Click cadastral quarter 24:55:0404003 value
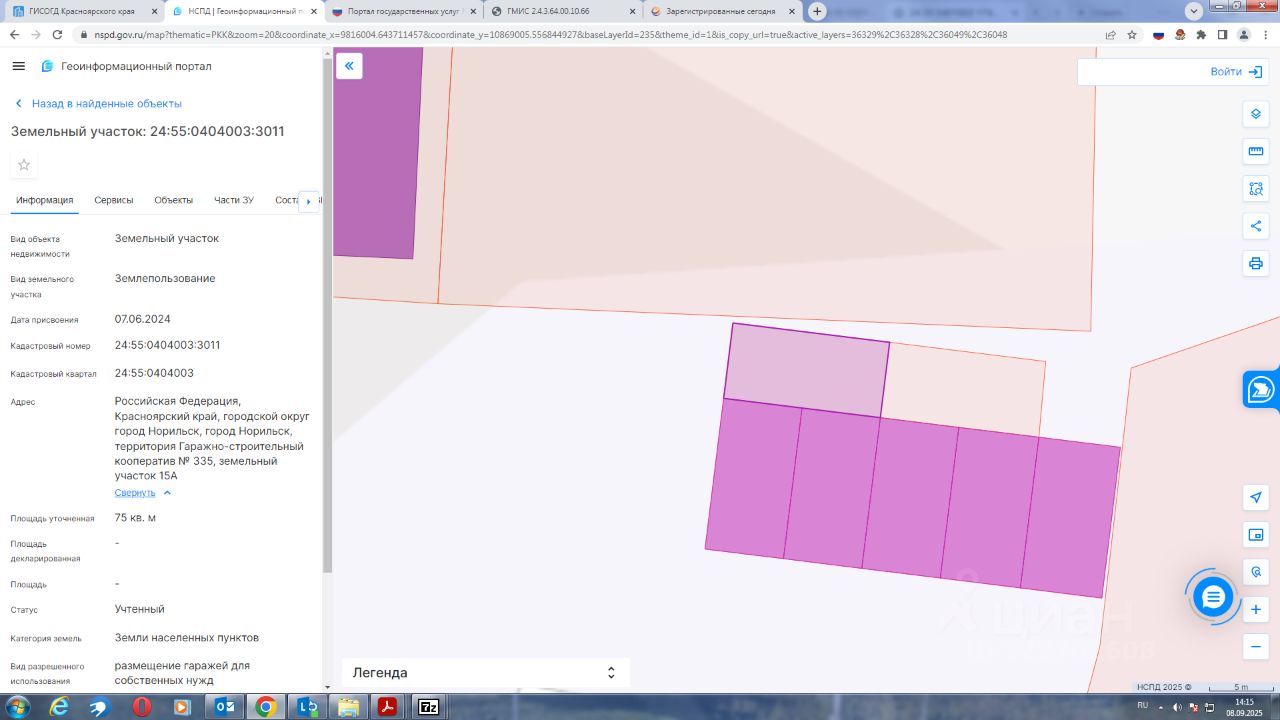1280x720 pixels. [154, 373]
